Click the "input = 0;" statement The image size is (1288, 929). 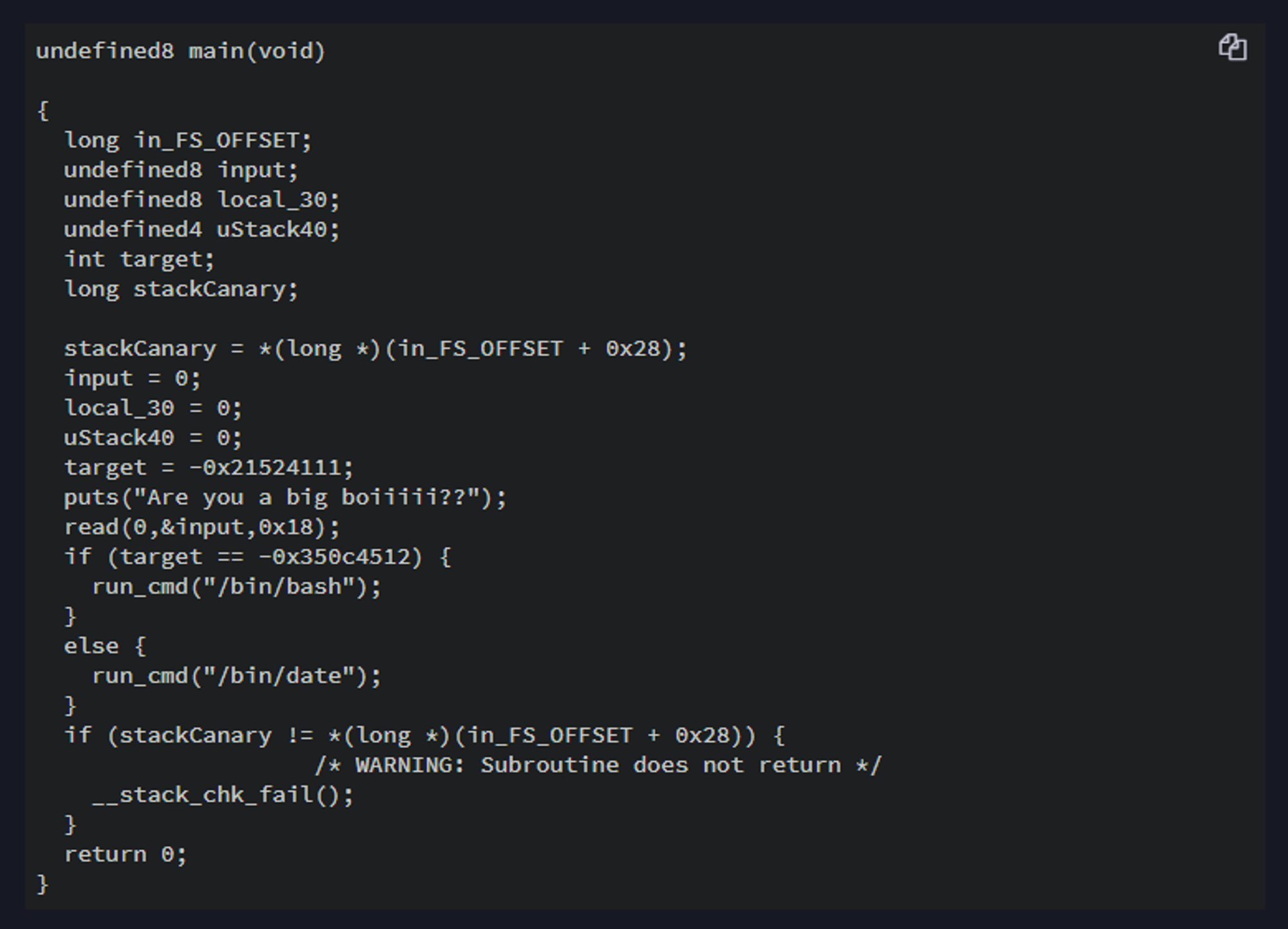132,379
